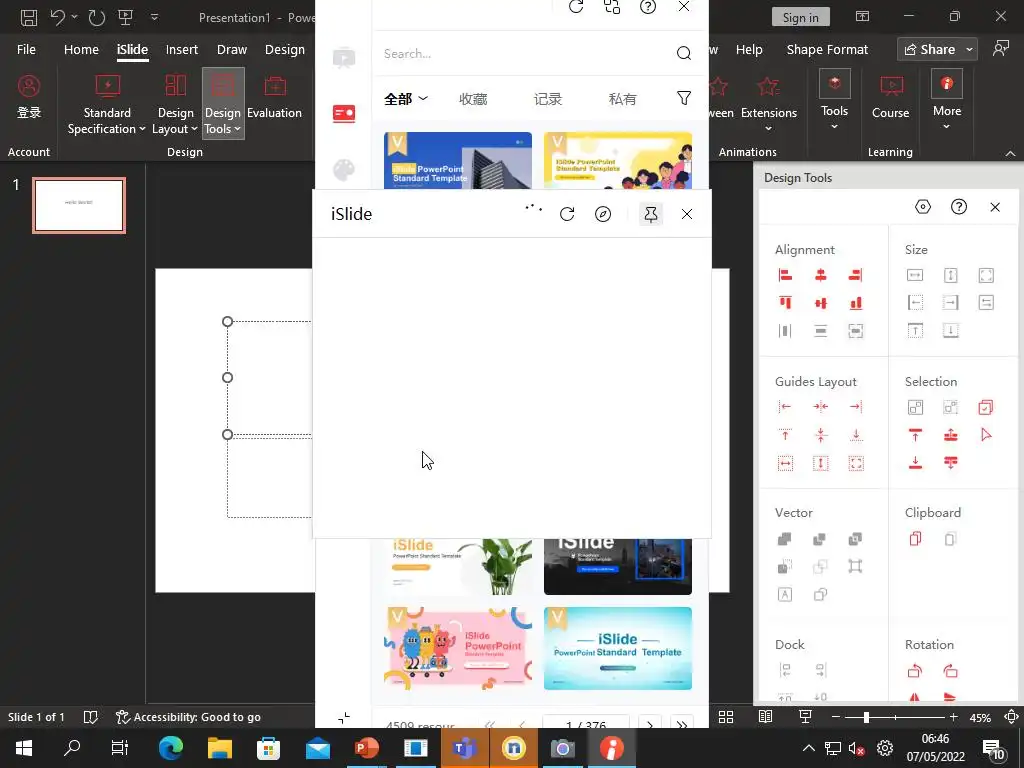The width and height of the screenshot is (1024, 768).
Task: Click the stacked checkbox icon in Selection
Action: 985,408
